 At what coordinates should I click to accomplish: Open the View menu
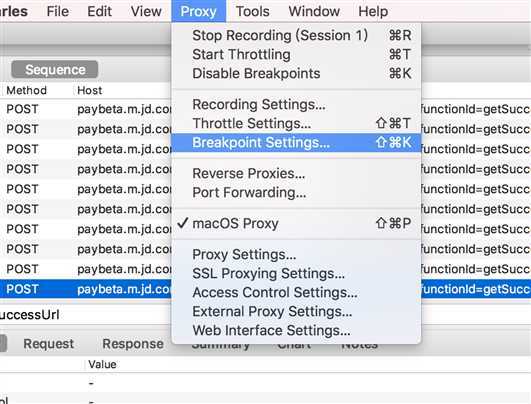coord(146,12)
